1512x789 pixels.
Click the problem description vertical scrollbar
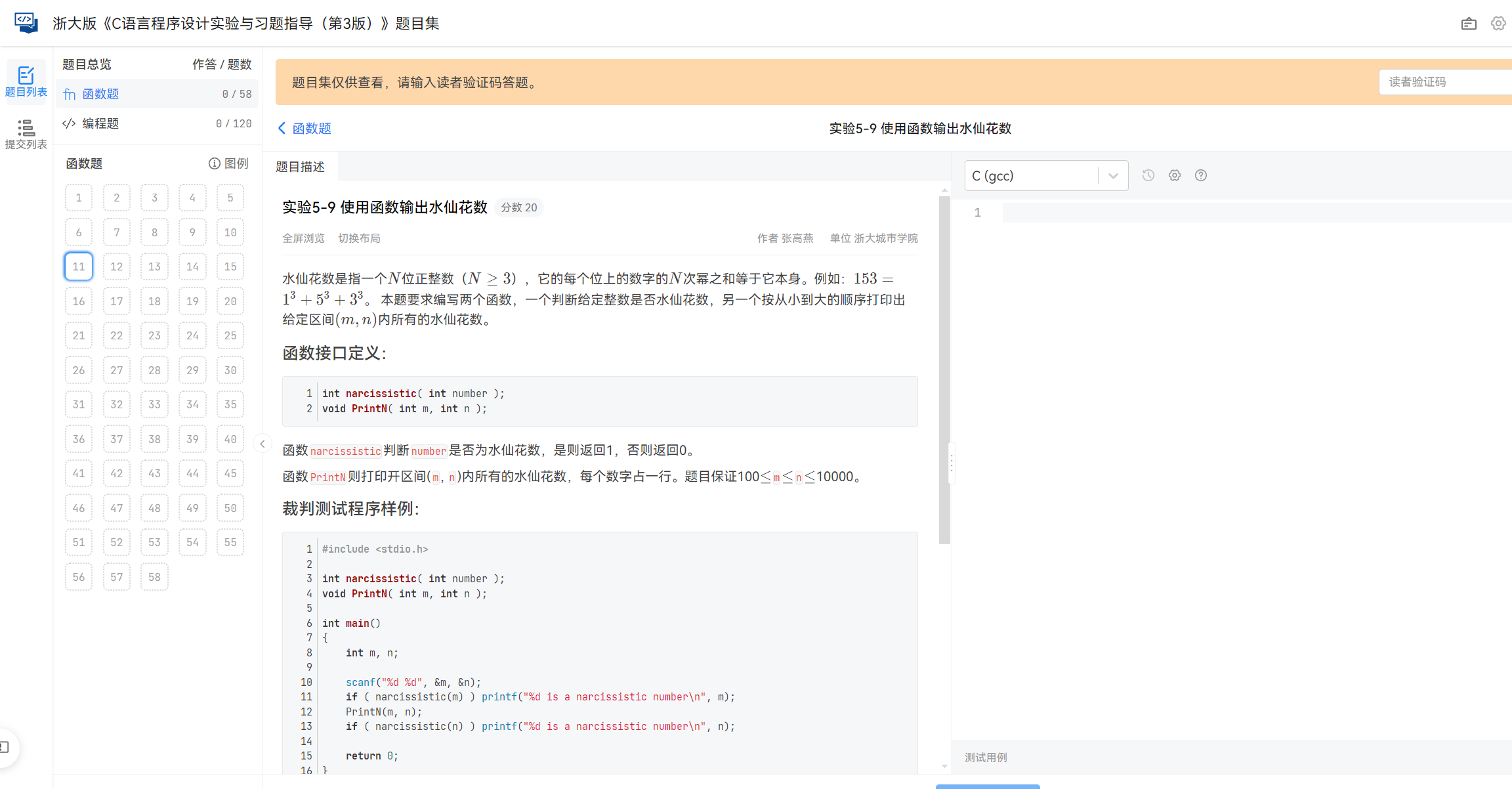944,370
